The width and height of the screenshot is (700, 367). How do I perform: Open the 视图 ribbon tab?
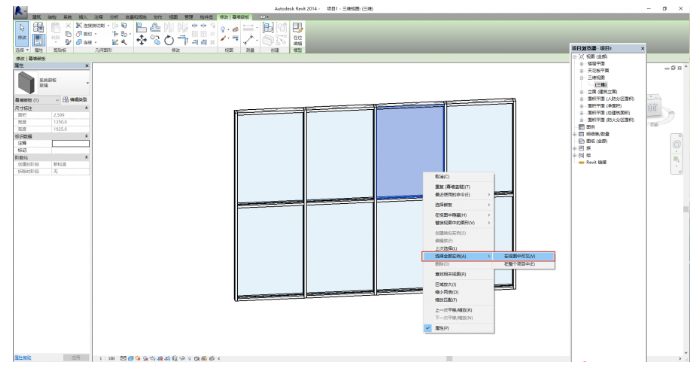[x=173, y=17]
